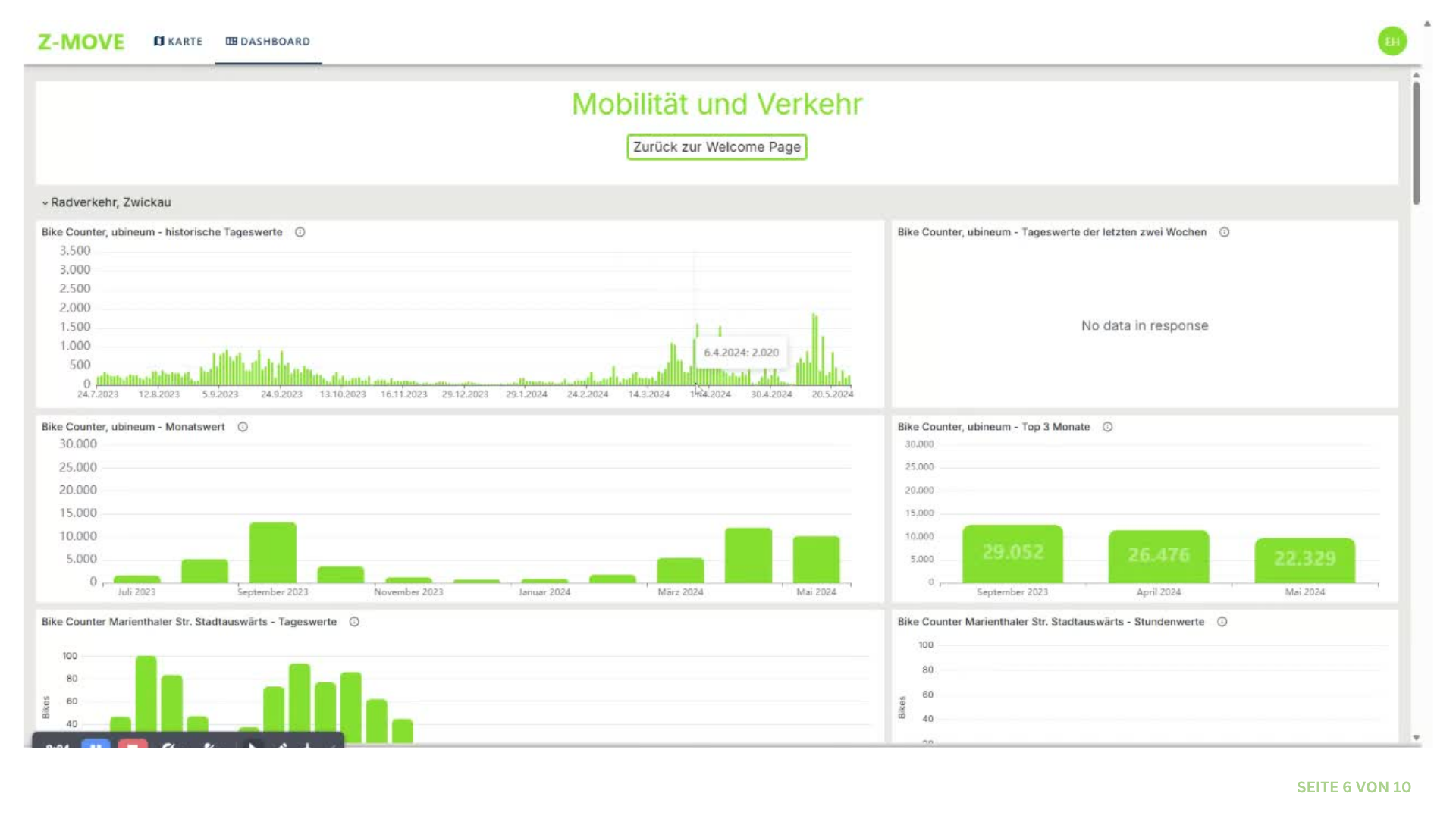Click the April 2024 bar showing 26.476
This screenshot has height=819, width=1456.
[1159, 557]
